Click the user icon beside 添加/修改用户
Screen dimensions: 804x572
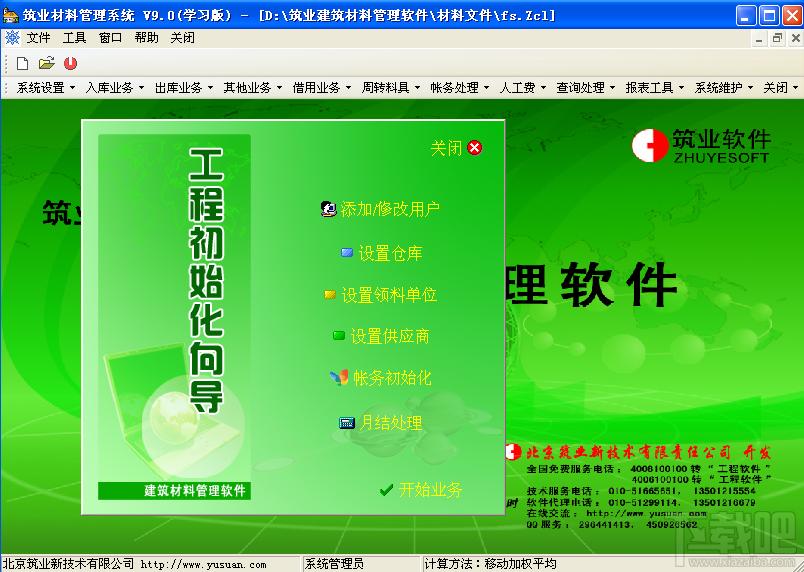click(328, 209)
